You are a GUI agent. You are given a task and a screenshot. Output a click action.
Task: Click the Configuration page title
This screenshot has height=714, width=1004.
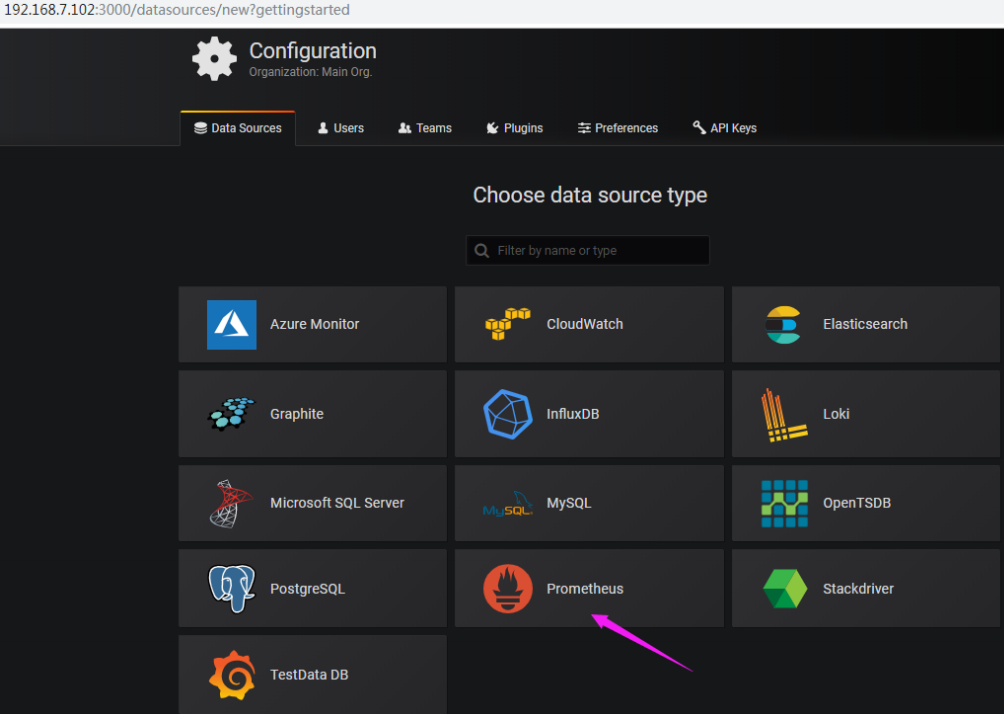[x=312, y=51]
